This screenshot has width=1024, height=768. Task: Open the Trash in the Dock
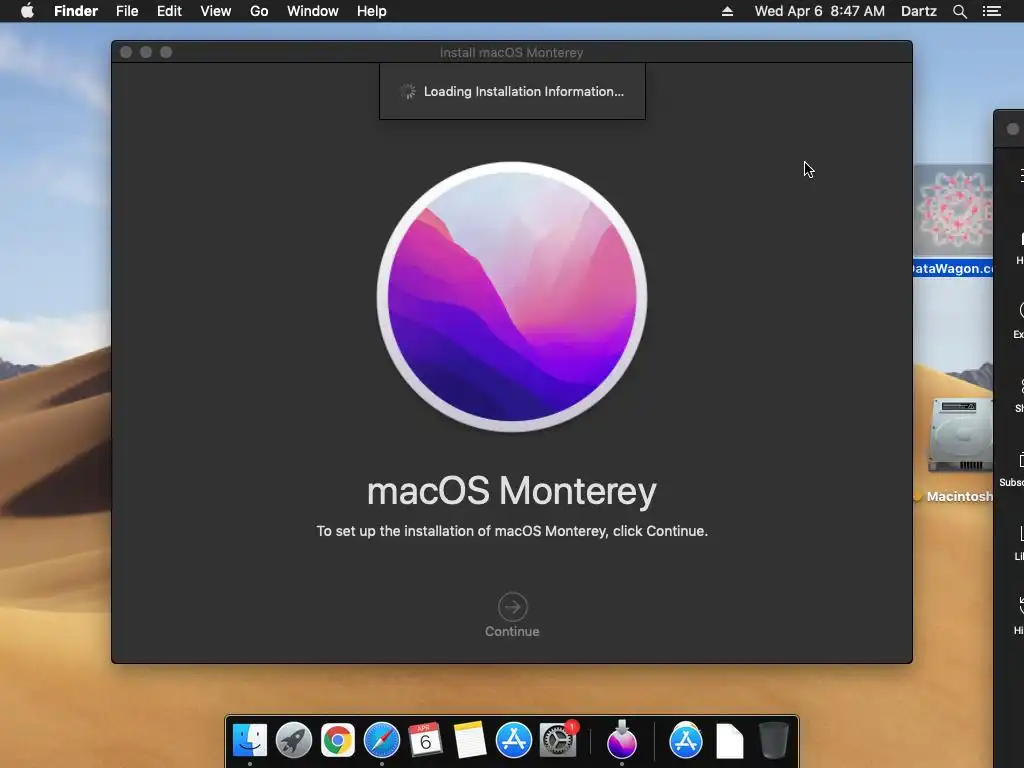pyautogui.click(x=773, y=740)
